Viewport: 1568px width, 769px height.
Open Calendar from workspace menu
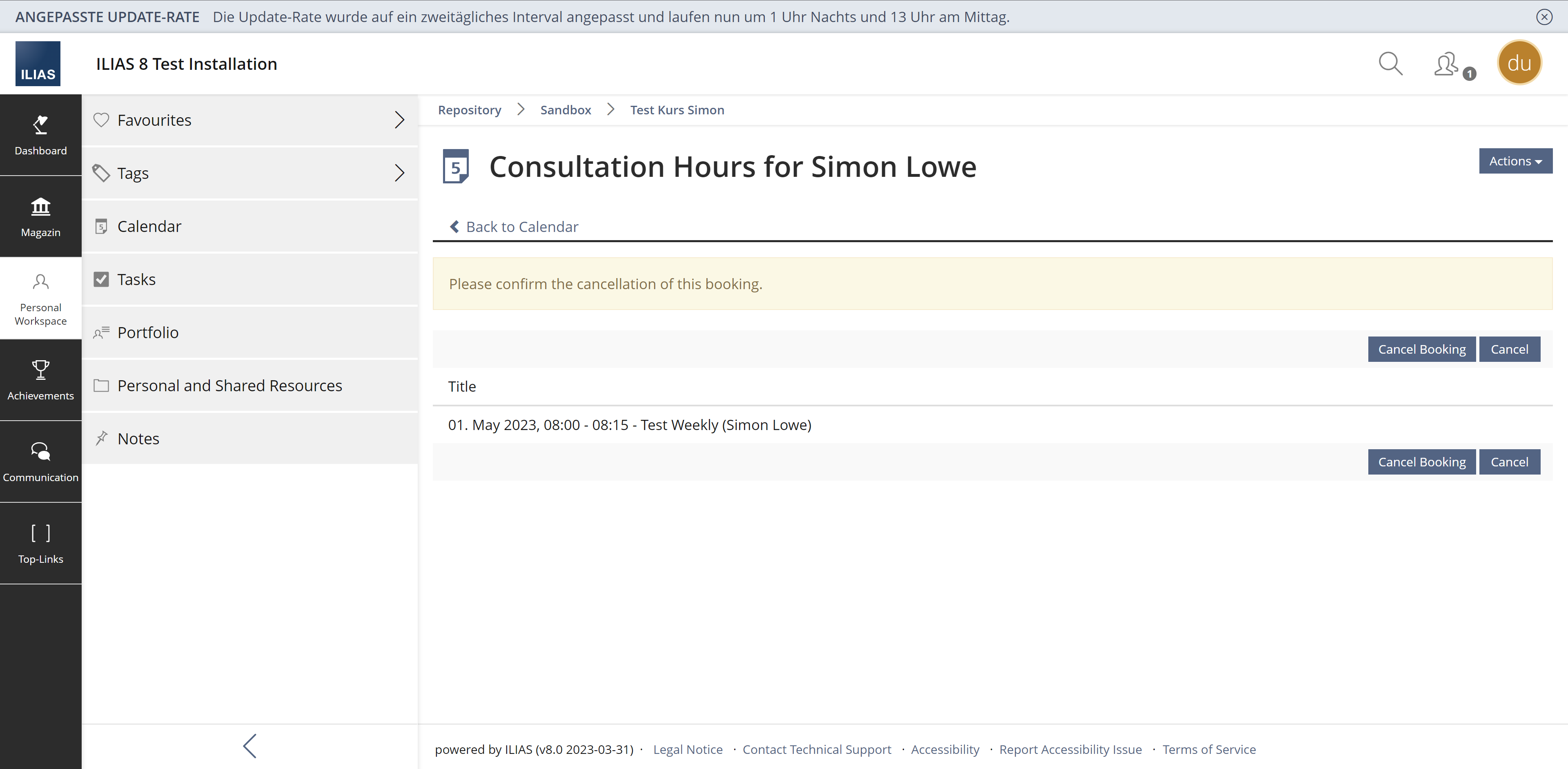pyautogui.click(x=149, y=227)
